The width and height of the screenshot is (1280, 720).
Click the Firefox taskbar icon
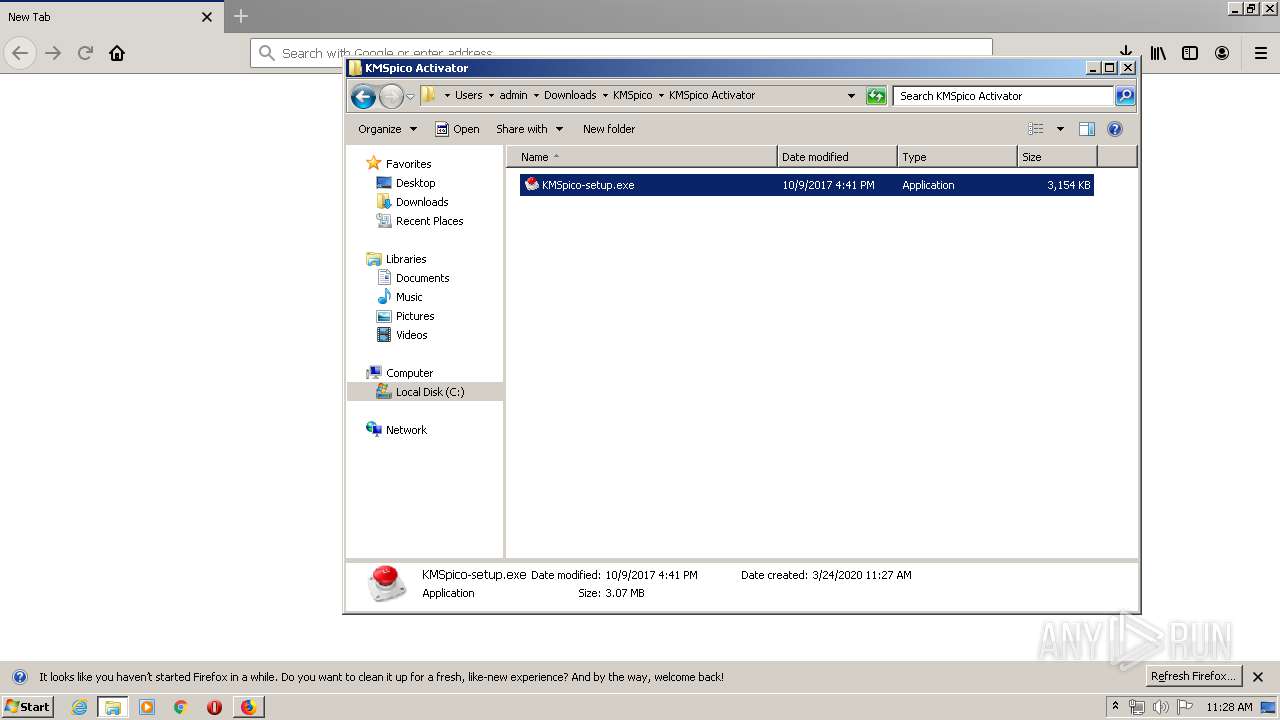pos(248,707)
